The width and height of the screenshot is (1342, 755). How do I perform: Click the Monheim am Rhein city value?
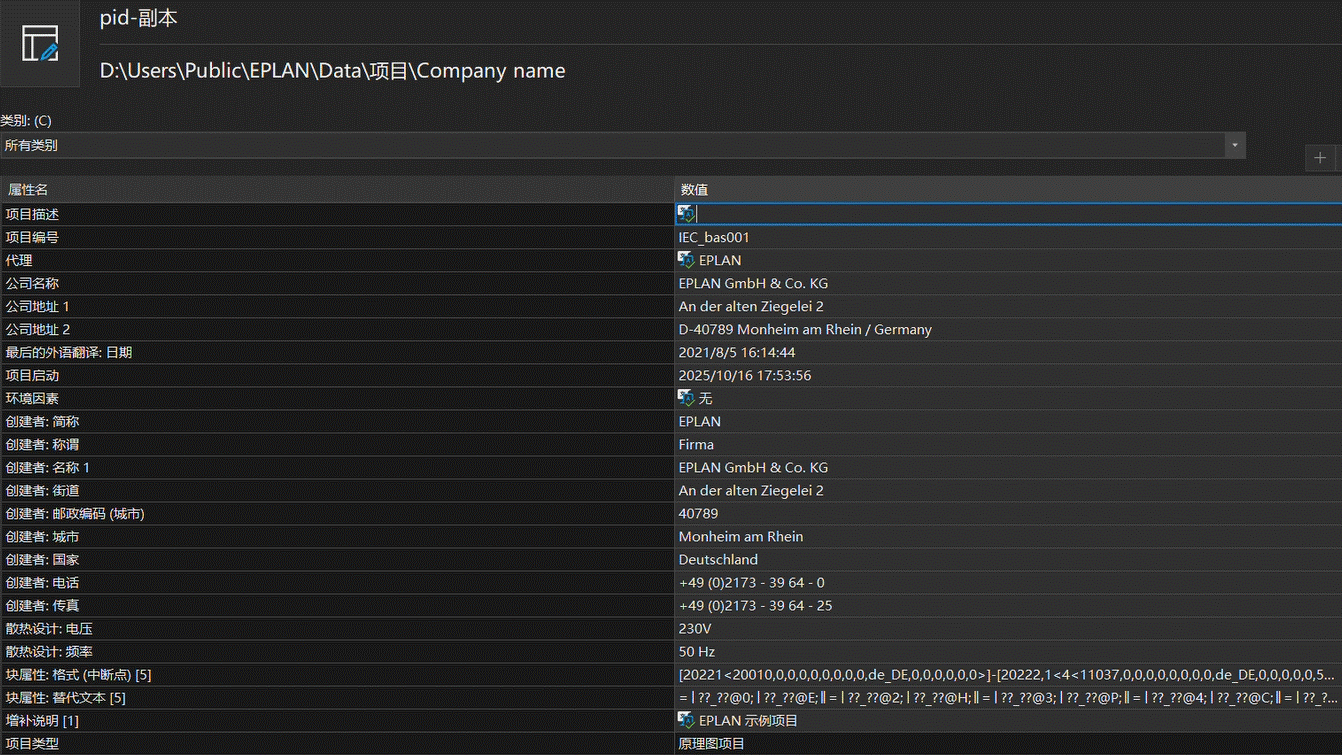741,536
